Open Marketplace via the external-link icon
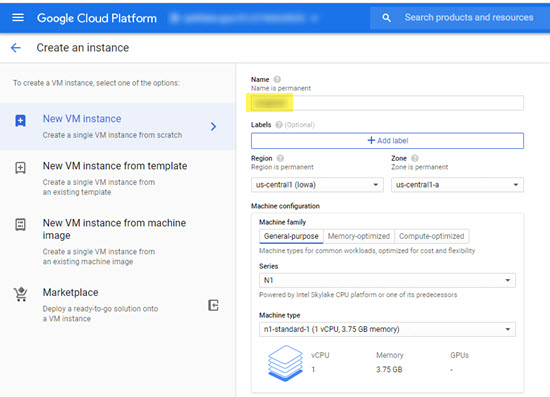550x397 pixels. [213, 305]
